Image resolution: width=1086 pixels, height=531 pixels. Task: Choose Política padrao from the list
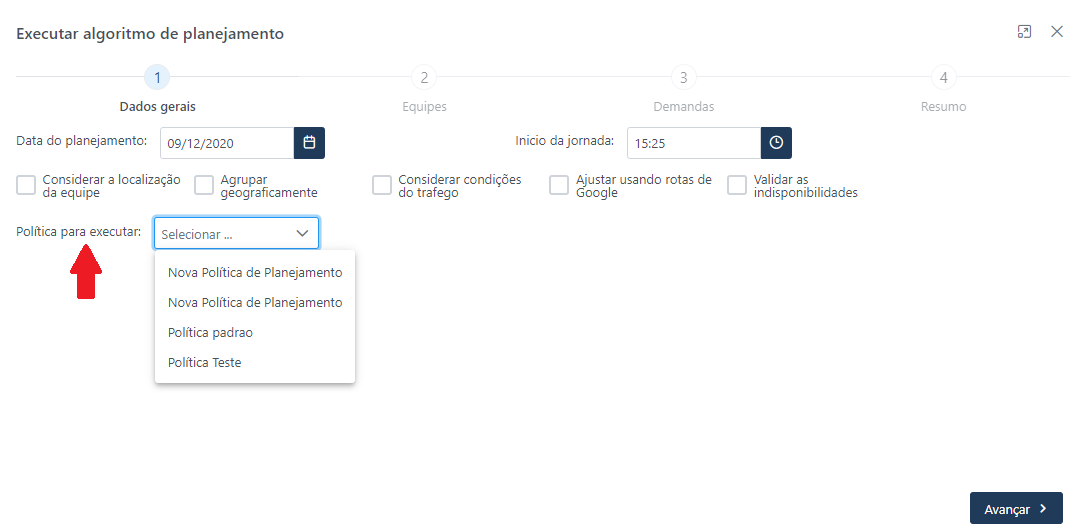coord(255,332)
